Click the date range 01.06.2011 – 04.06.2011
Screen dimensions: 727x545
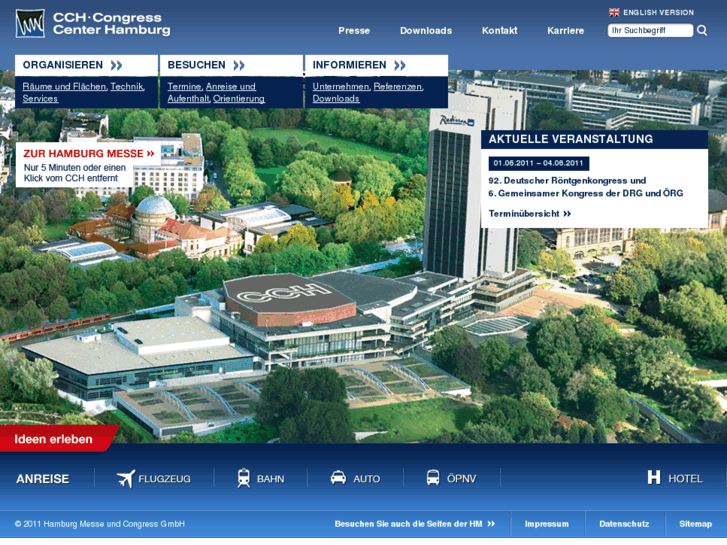[538, 163]
